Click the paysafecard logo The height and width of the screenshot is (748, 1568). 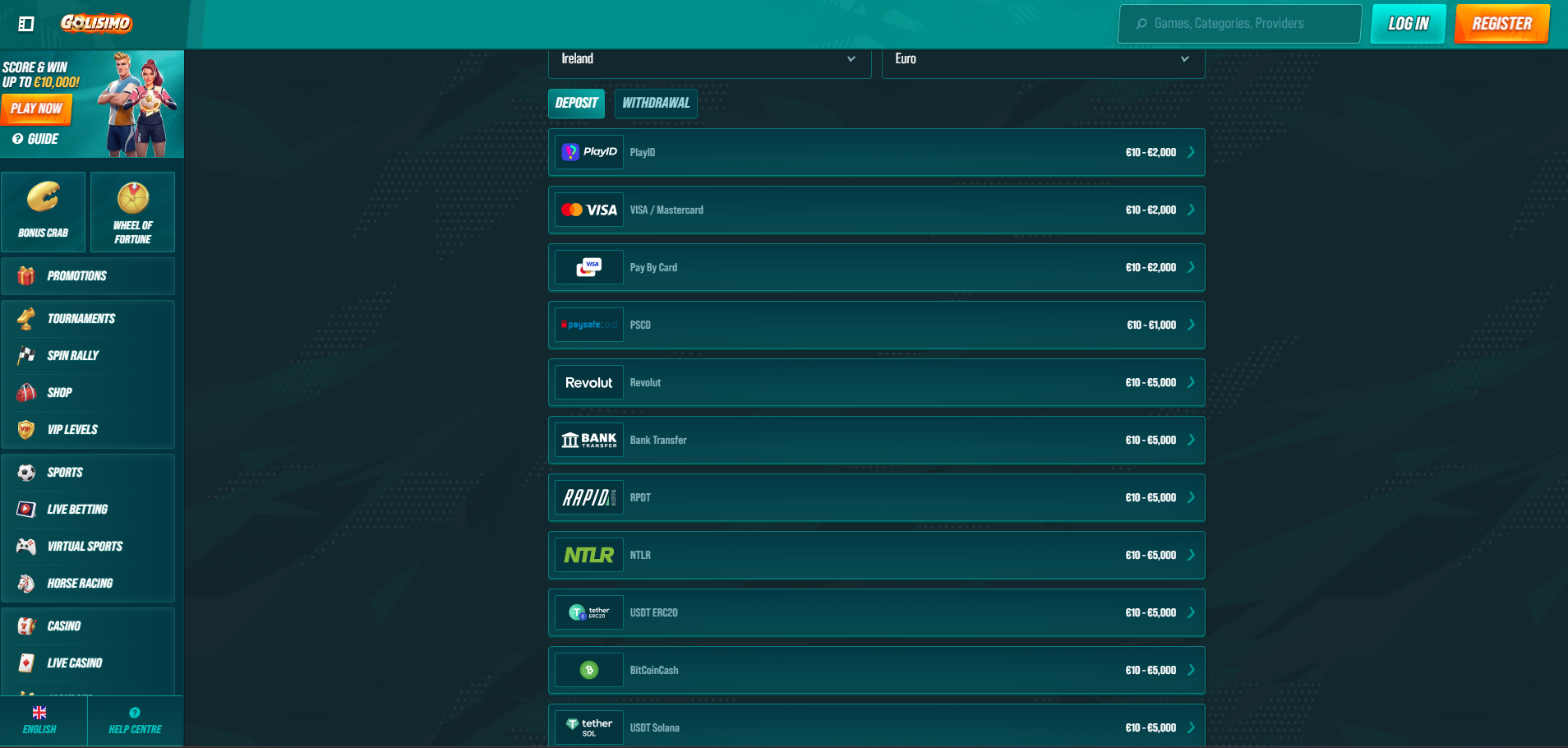(x=589, y=325)
